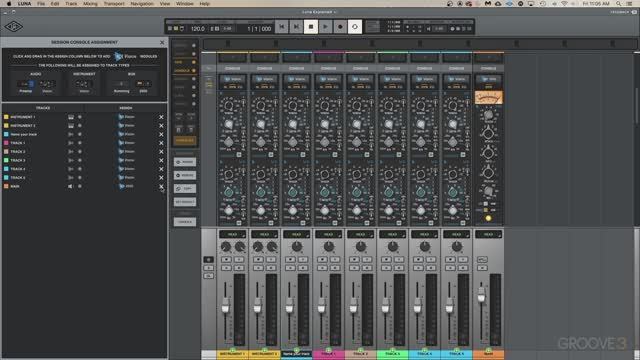Remove assignment for TRACK 3 row
The width and height of the screenshot is (640, 360).
(161, 160)
